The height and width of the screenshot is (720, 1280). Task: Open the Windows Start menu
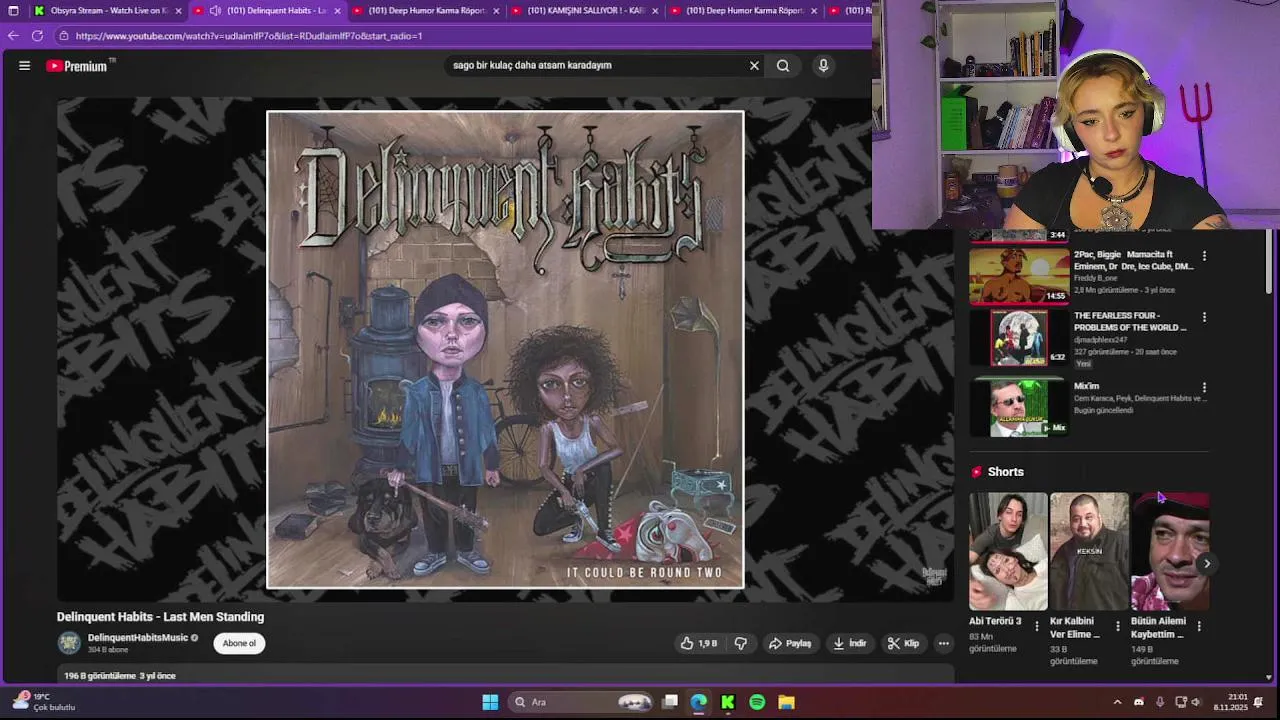(x=490, y=702)
